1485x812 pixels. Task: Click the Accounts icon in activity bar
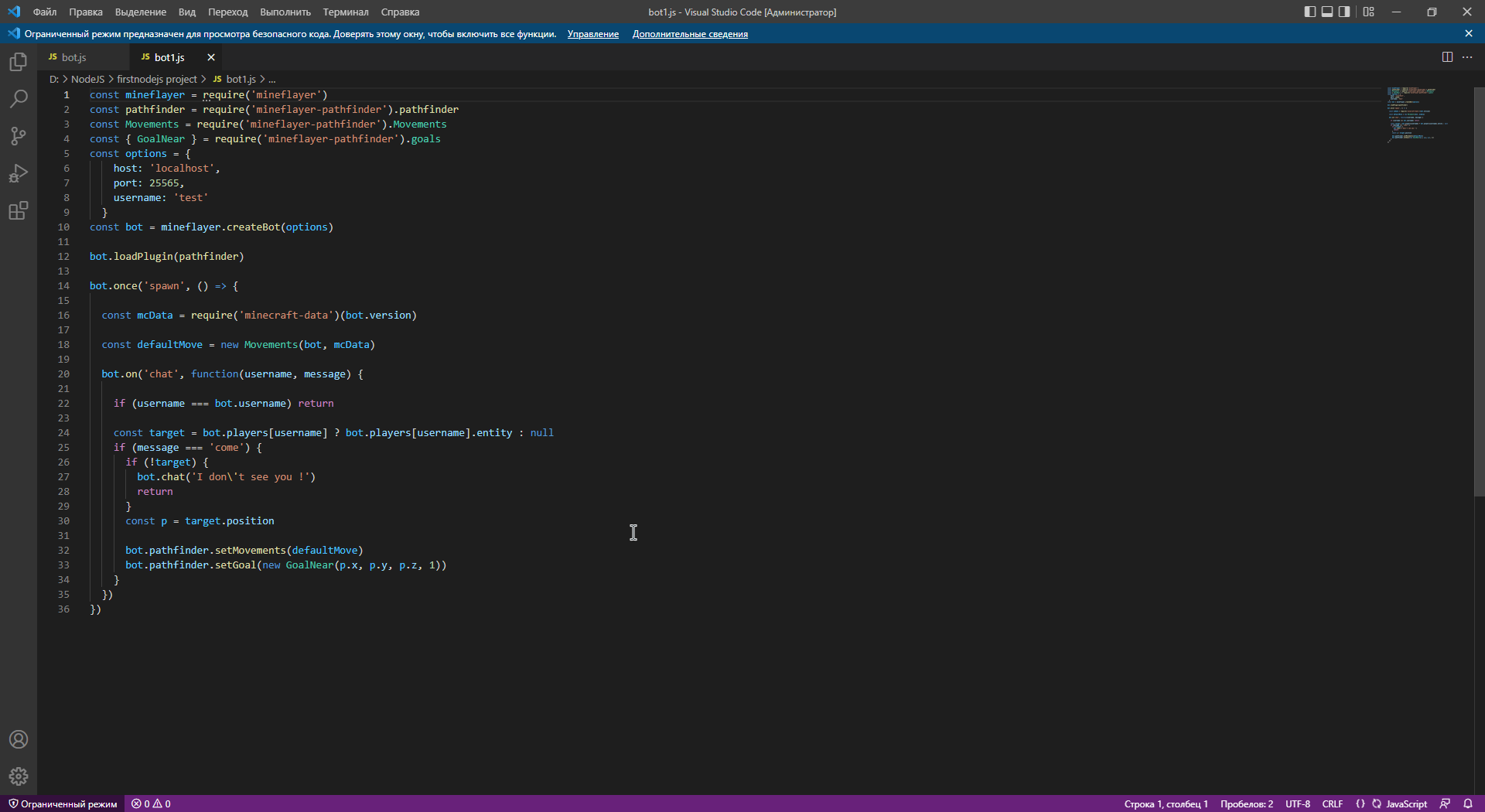(x=18, y=739)
